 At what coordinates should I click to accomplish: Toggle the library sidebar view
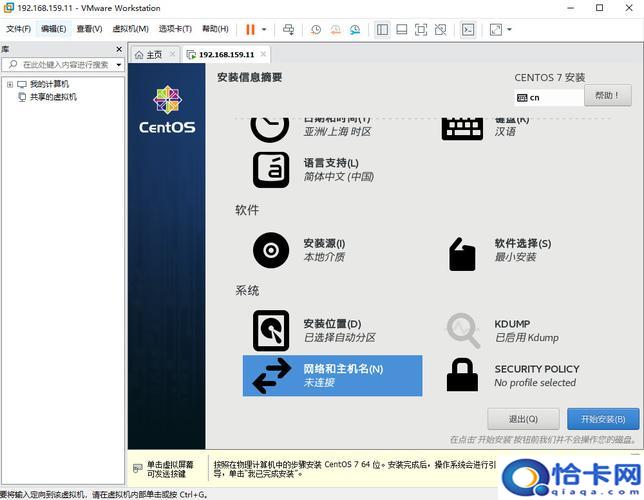[x=382, y=30]
